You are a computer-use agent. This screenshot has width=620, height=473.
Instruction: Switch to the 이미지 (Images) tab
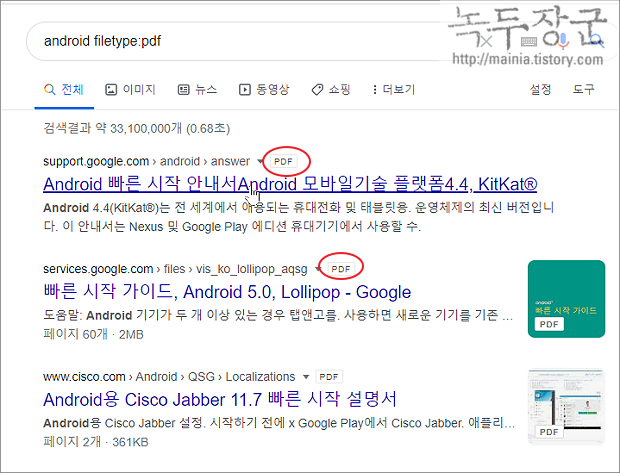[x=130, y=90]
